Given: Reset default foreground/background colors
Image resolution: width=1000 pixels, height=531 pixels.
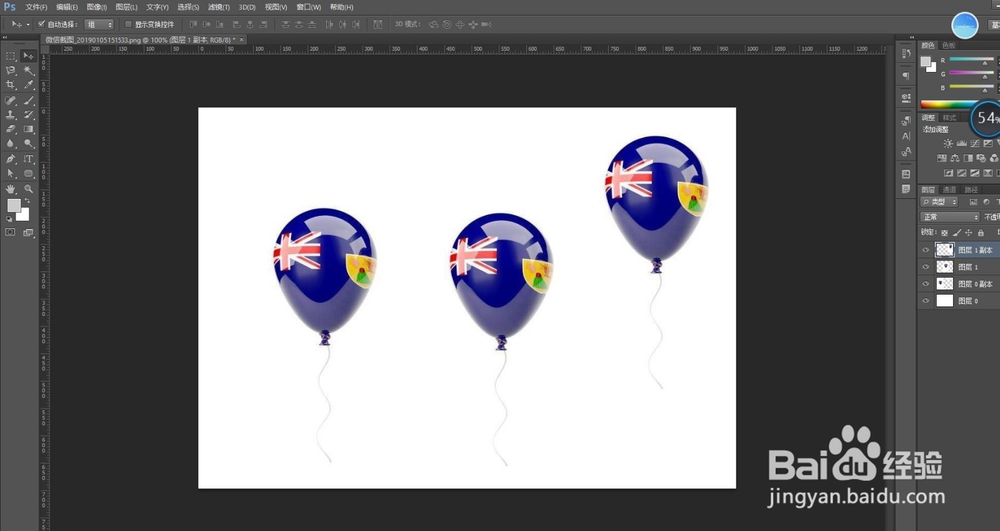Looking at the screenshot, I should point(9,219).
